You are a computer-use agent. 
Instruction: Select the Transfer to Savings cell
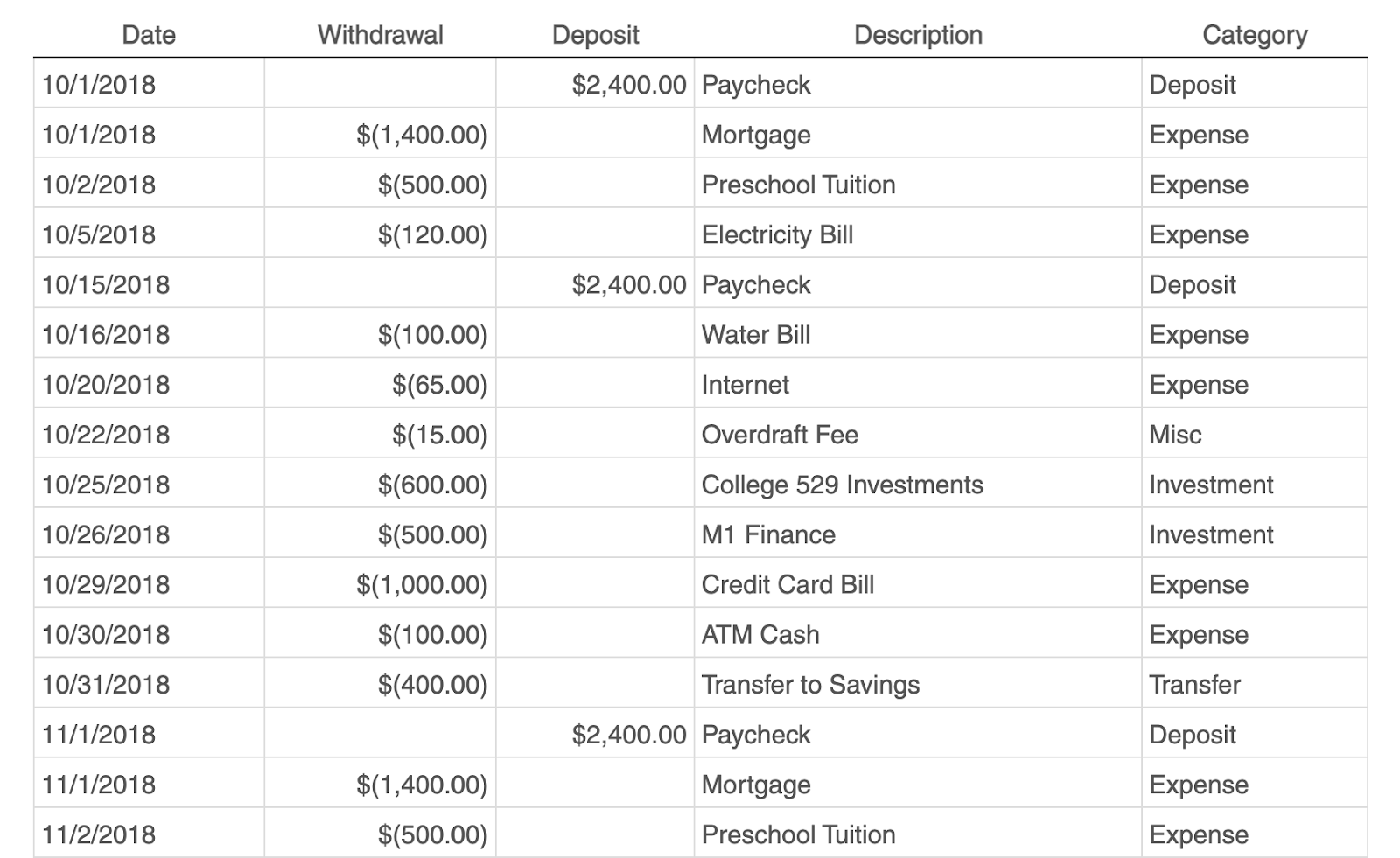810,685
